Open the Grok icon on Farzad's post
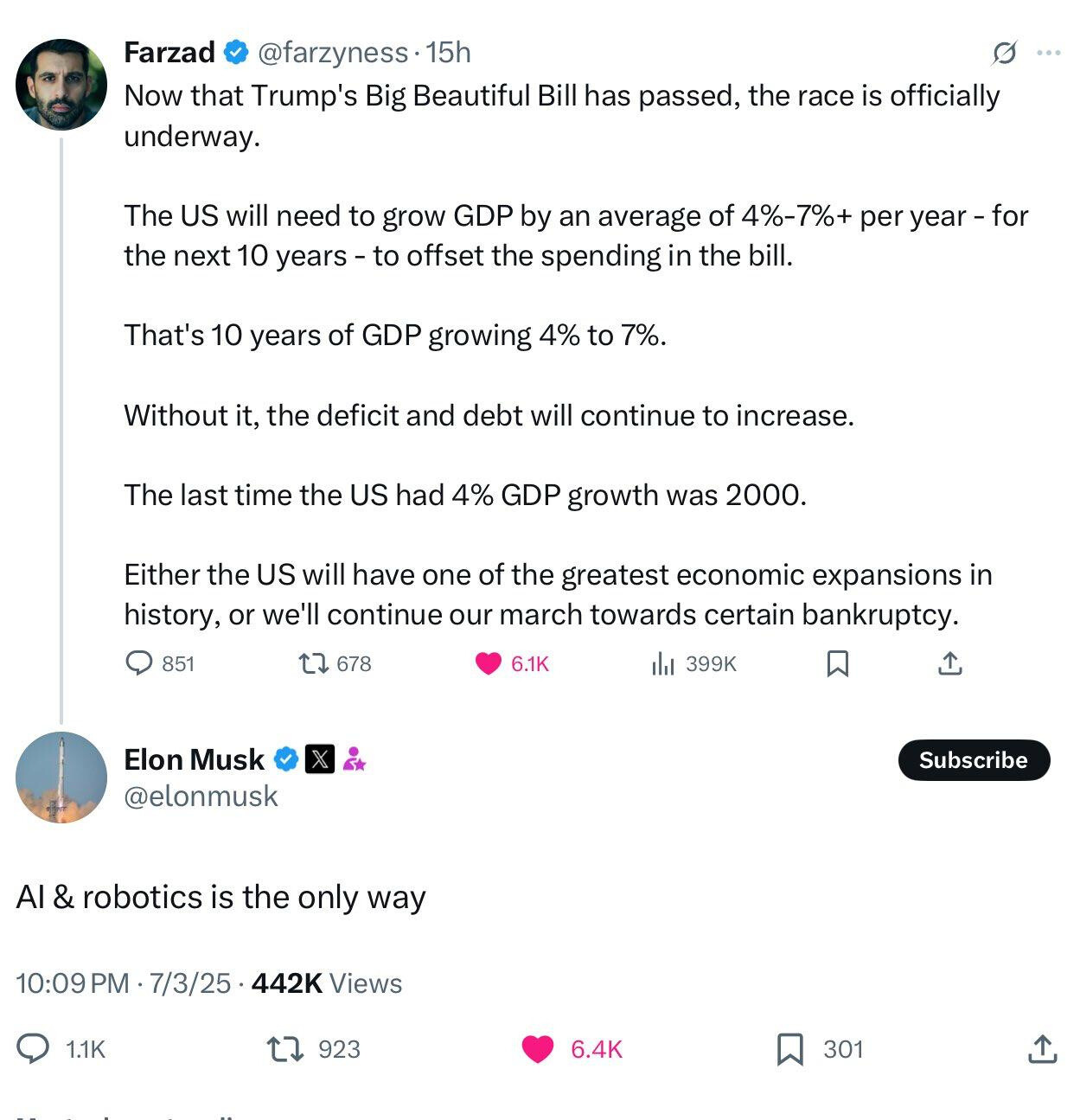 pyautogui.click(x=1004, y=54)
